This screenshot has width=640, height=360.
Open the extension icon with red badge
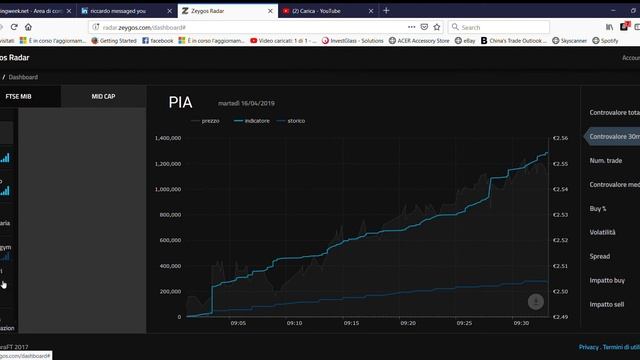tap(624, 27)
